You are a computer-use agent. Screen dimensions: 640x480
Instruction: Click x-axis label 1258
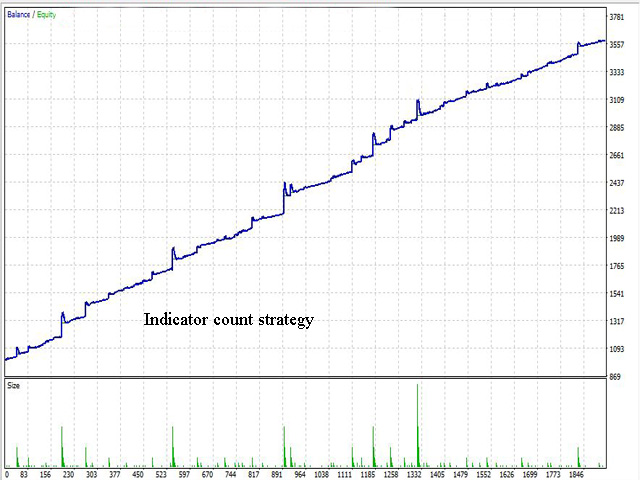[391, 474]
